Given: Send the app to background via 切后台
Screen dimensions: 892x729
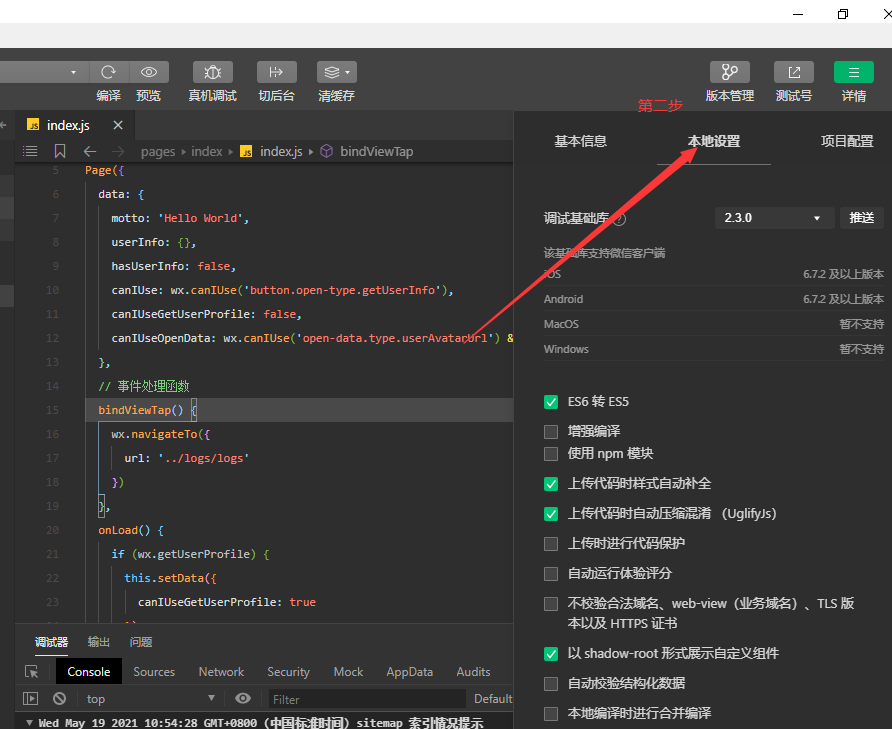Looking at the screenshot, I should tap(276, 72).
